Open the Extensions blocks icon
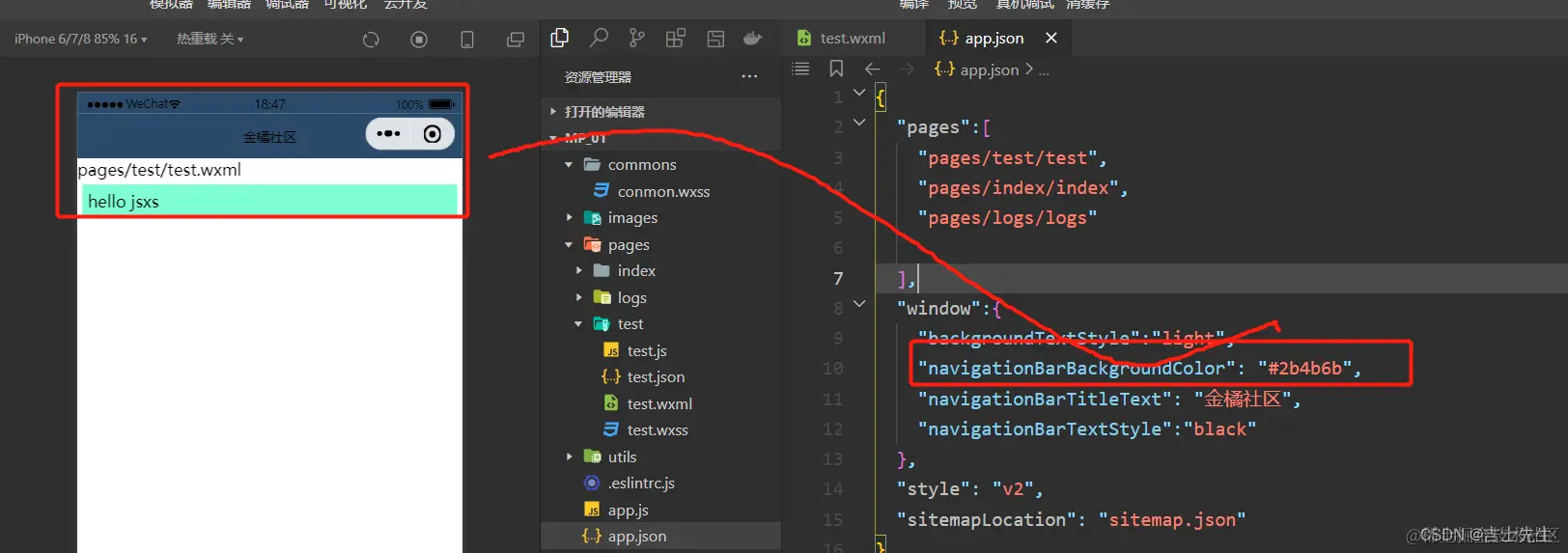The height and width of the screenshot is (553, 1568). (x=676, y=38)
